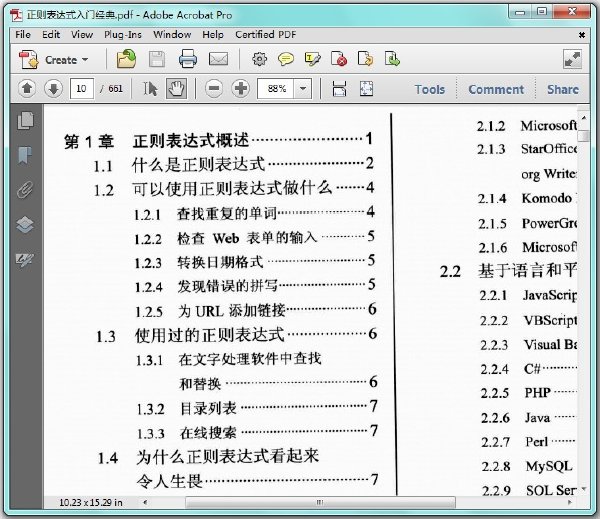
Task: Close document with menu bar X
Action: pyautogui.click(x=582, y=35)
